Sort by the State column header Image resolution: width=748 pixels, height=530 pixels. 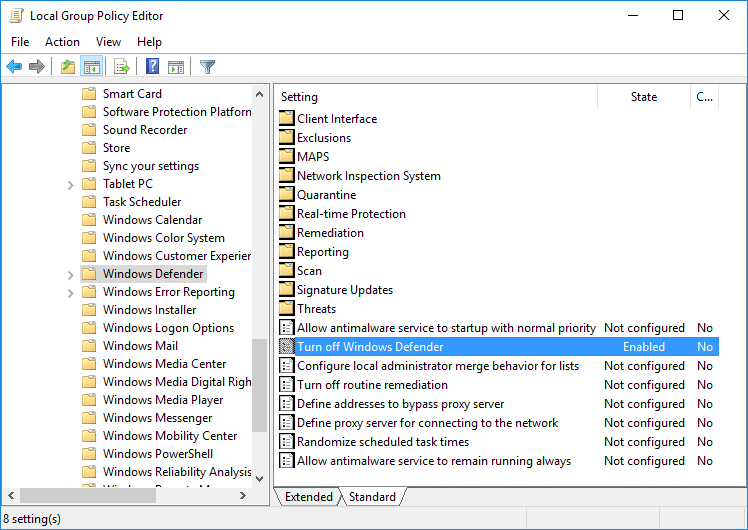pos(644,97)
